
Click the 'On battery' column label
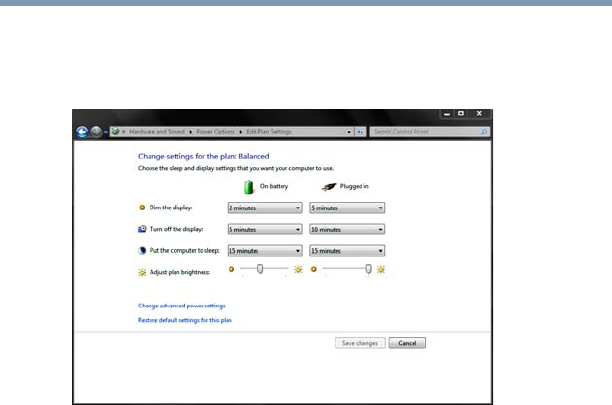coord(274,186)
